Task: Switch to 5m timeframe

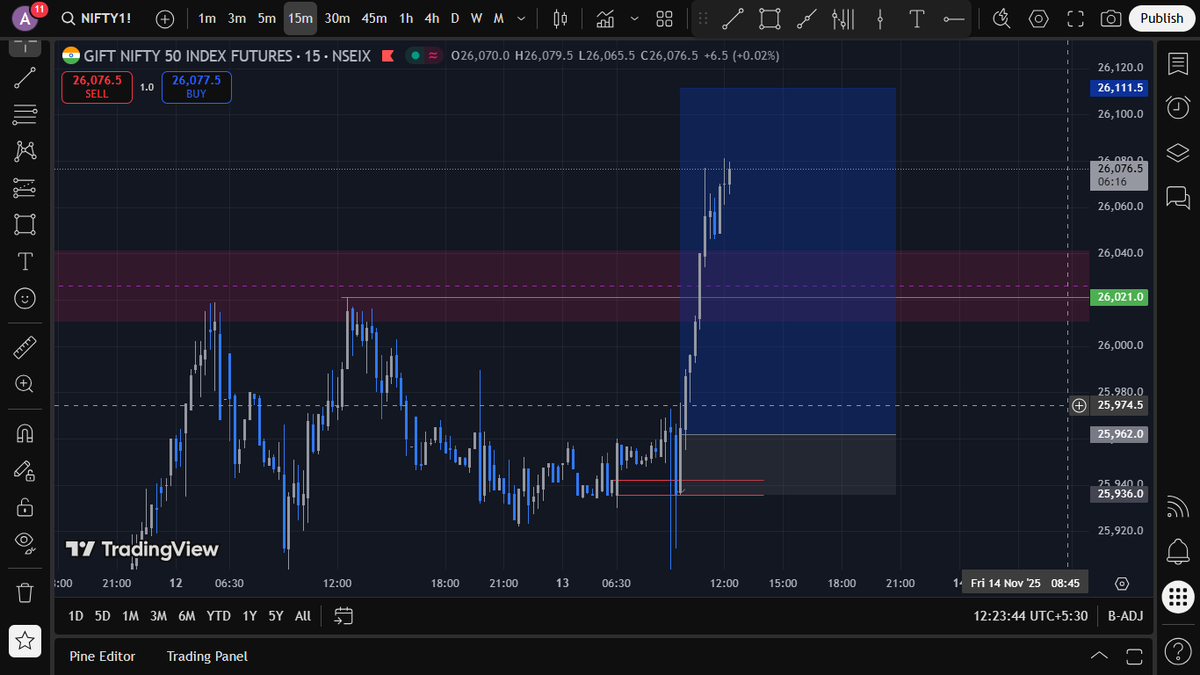Action: tap(267, 18)
